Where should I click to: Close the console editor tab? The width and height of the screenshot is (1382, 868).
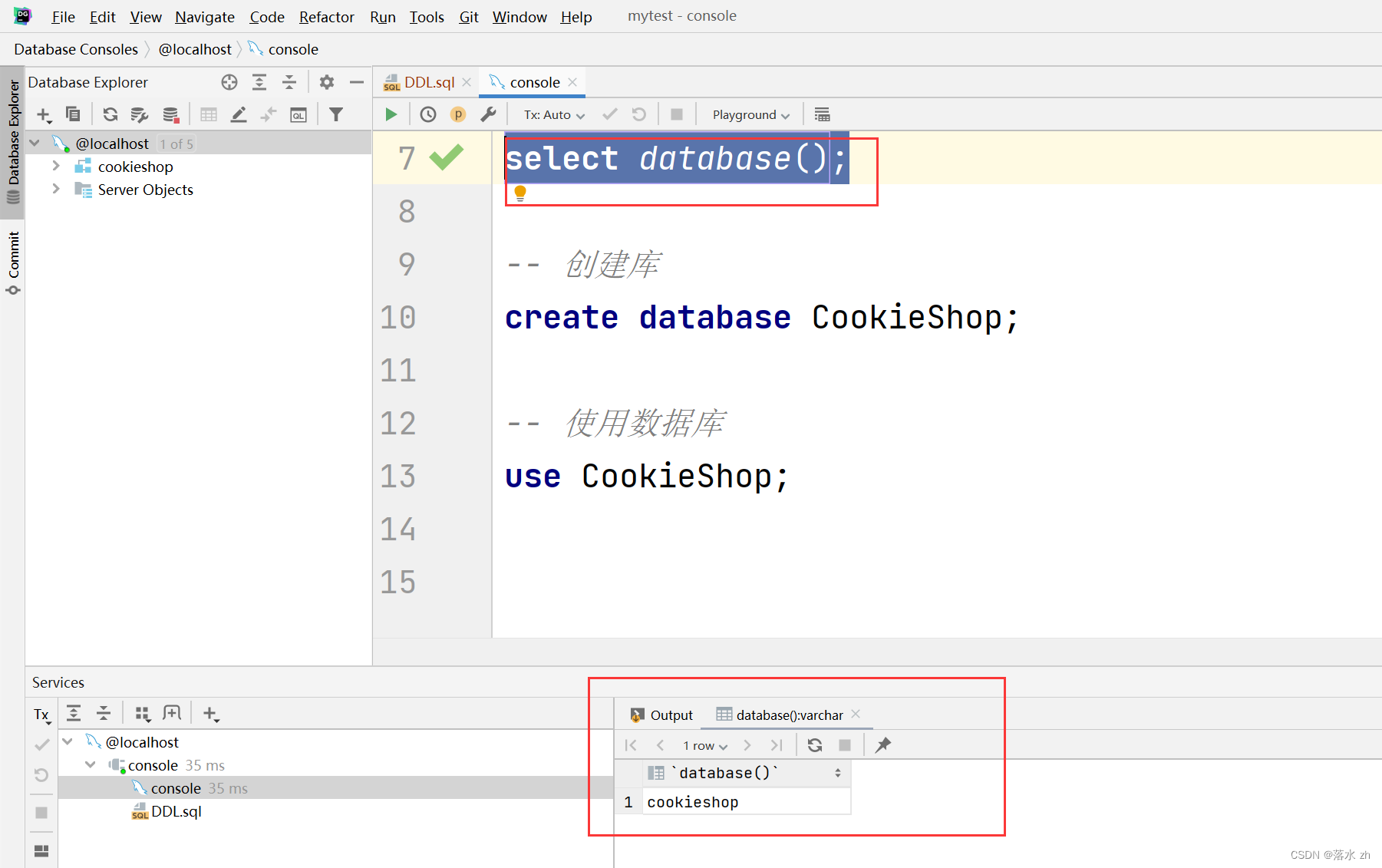572,82
